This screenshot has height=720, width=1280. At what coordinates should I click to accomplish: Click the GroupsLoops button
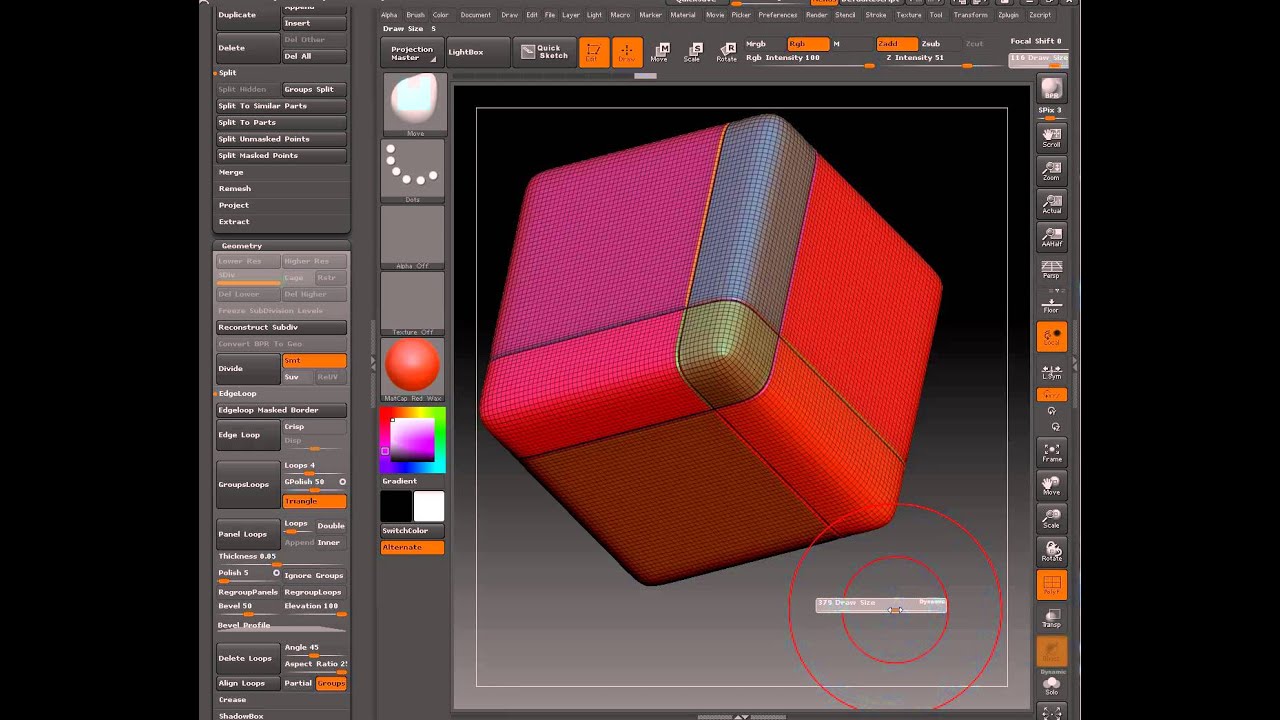tap(248, 484)
